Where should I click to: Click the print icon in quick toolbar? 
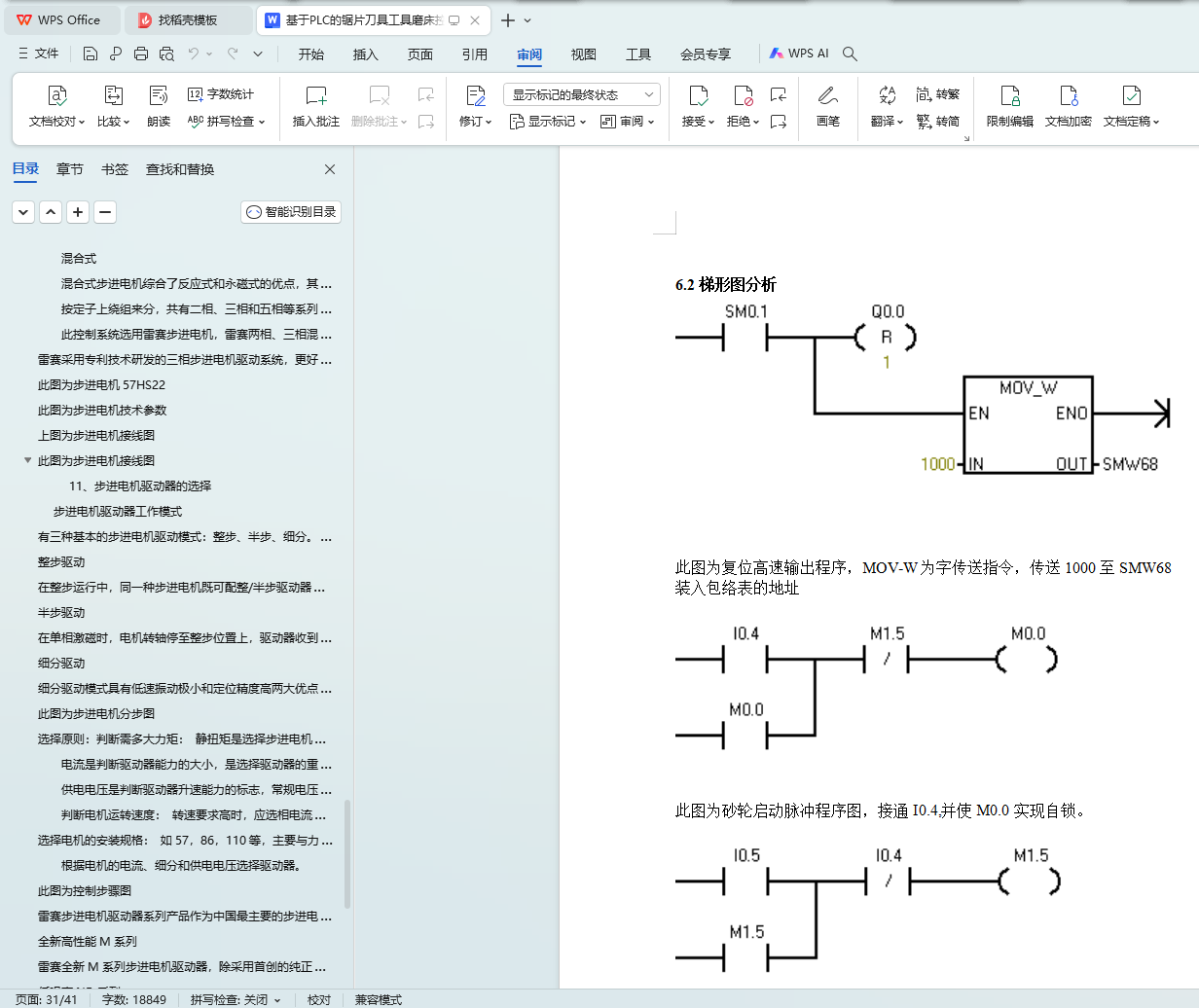coord(141,54)
